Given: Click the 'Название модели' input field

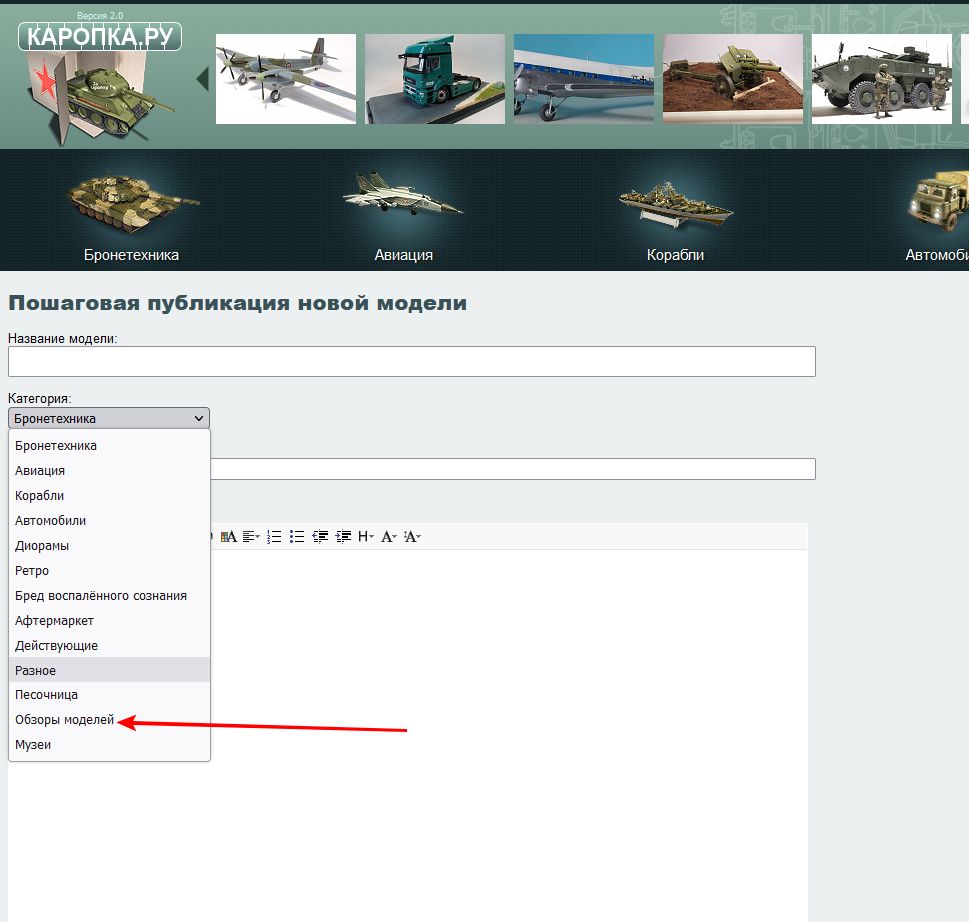Looking at the screenshot, I should tap(411, 362).
